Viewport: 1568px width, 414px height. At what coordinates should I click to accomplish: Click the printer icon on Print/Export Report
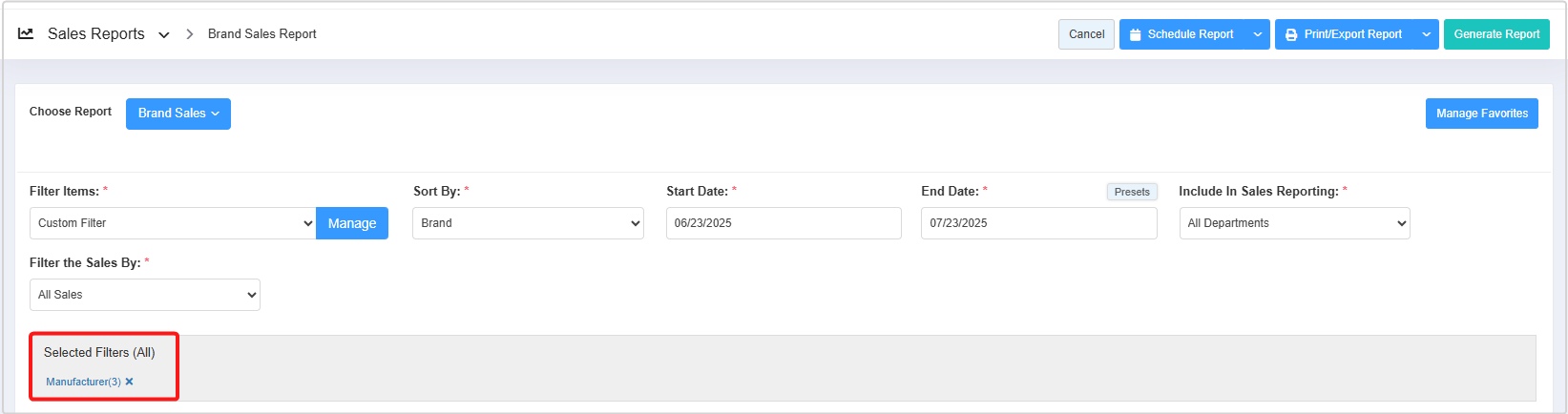coord(1291,34)
